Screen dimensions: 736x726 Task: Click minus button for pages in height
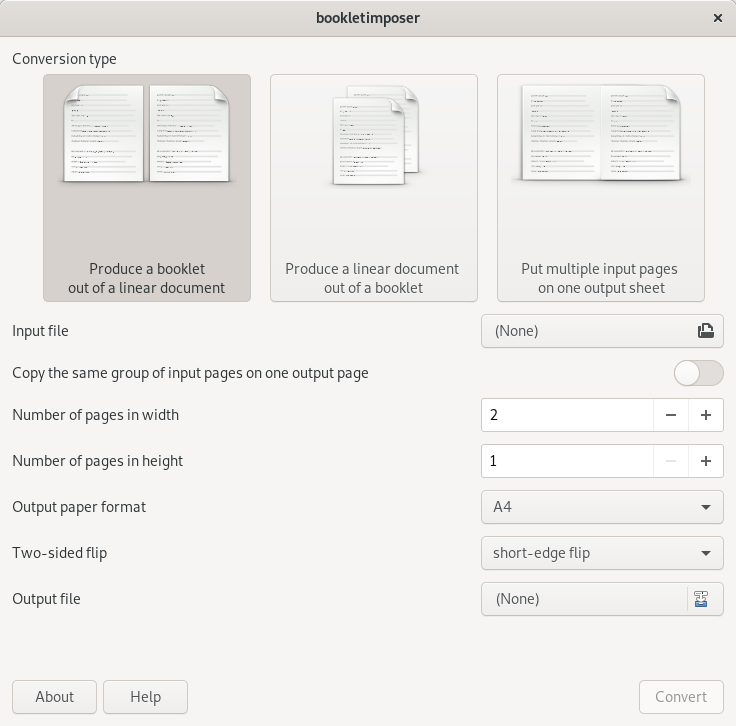(x=670, y=461)
